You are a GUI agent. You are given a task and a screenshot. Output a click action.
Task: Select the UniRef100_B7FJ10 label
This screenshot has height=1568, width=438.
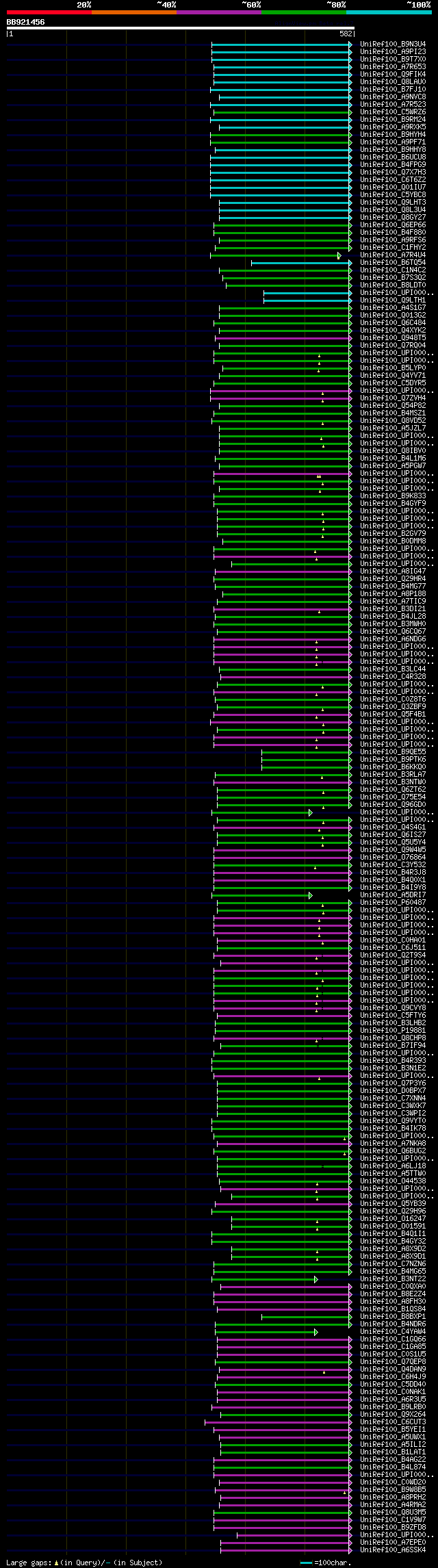[393, 90]
